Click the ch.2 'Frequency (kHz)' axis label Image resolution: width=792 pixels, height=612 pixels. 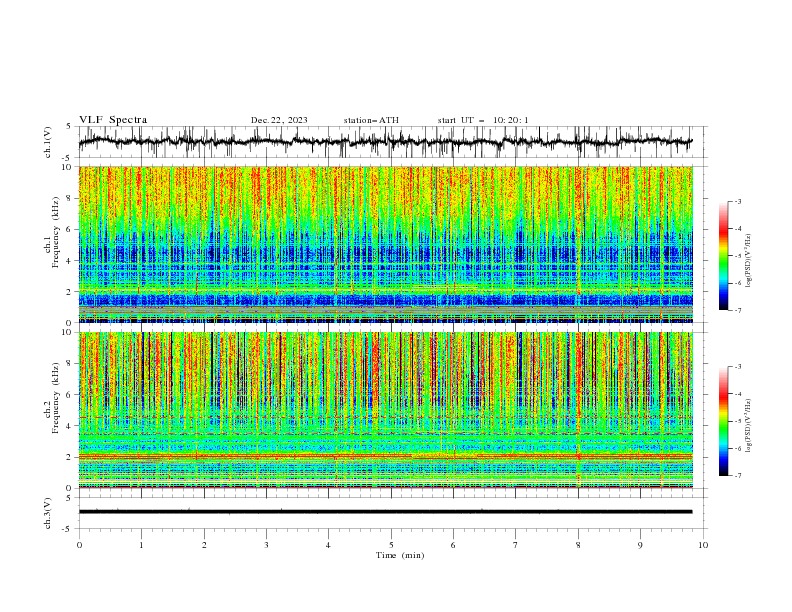pos(56,398)
